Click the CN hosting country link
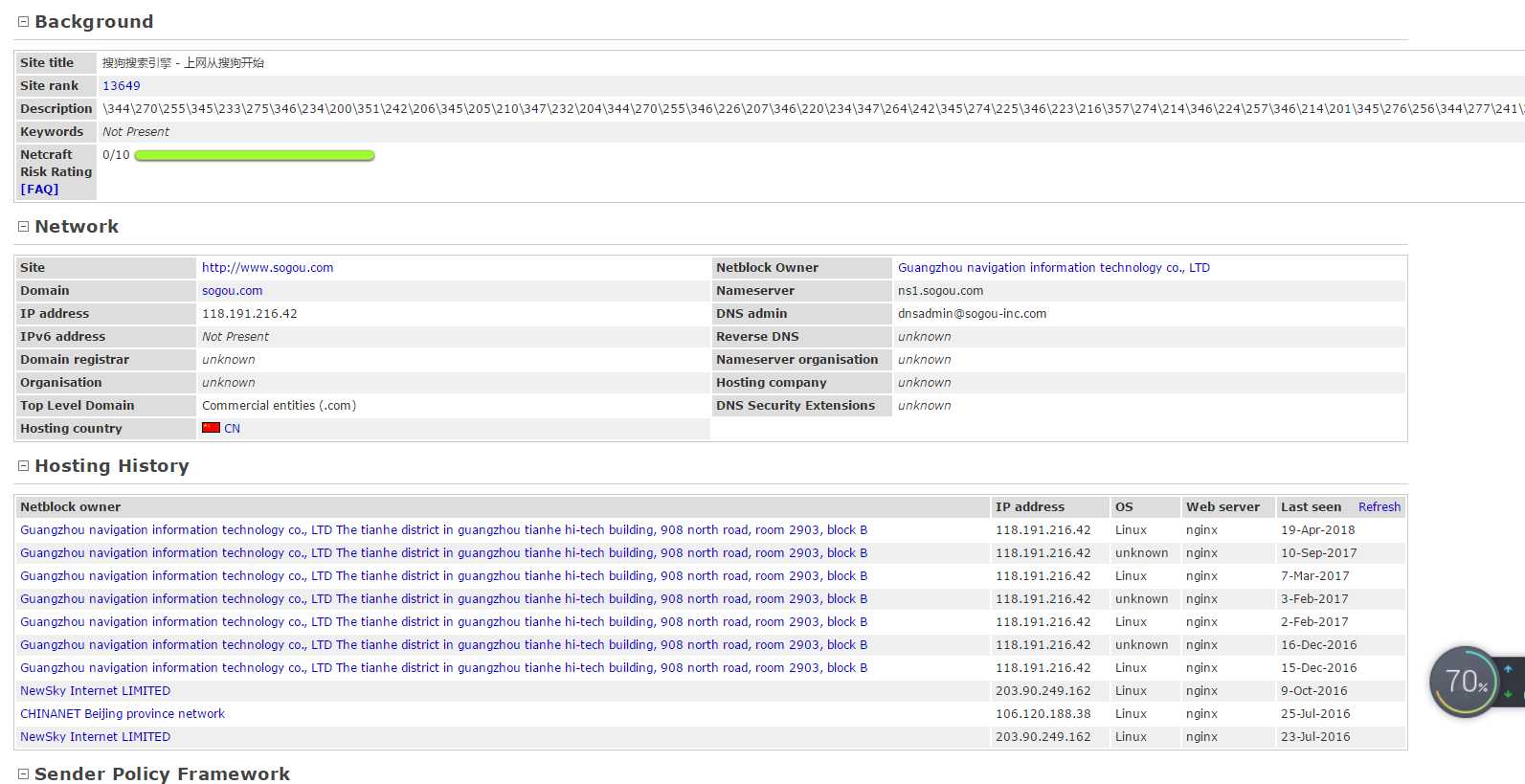1525x784 pixels. pos(232,428)
